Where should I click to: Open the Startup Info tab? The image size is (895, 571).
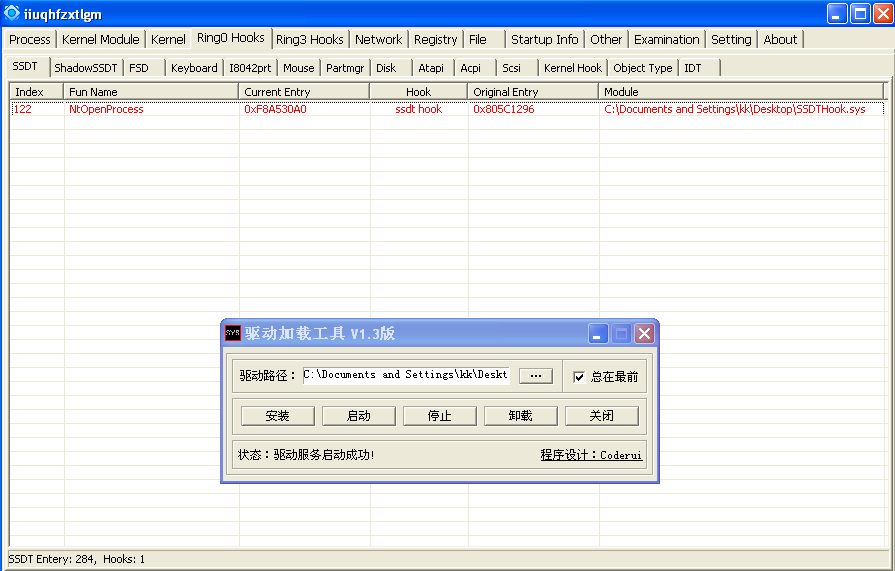(545, 39)
